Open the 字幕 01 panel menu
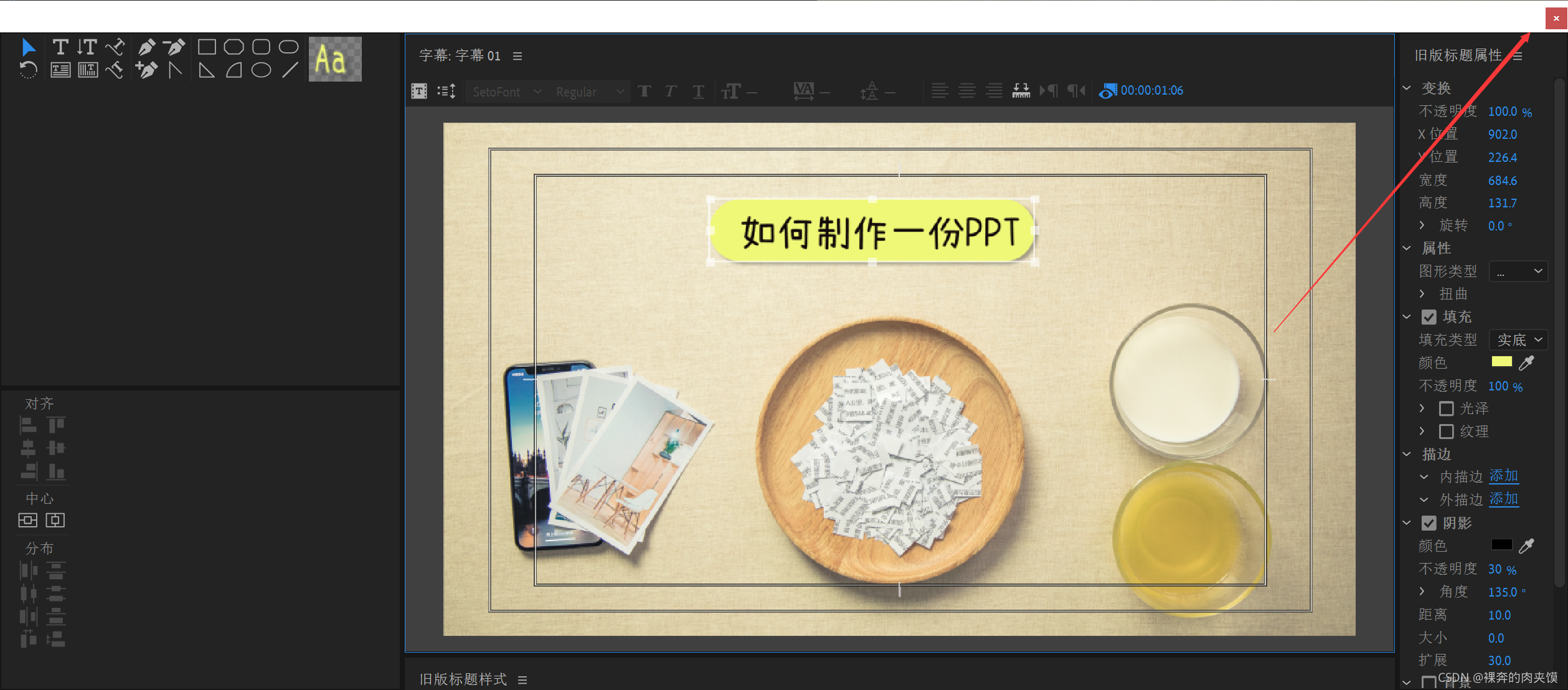This screenshot has height=690, width=1568. click(x=517, y=56)
